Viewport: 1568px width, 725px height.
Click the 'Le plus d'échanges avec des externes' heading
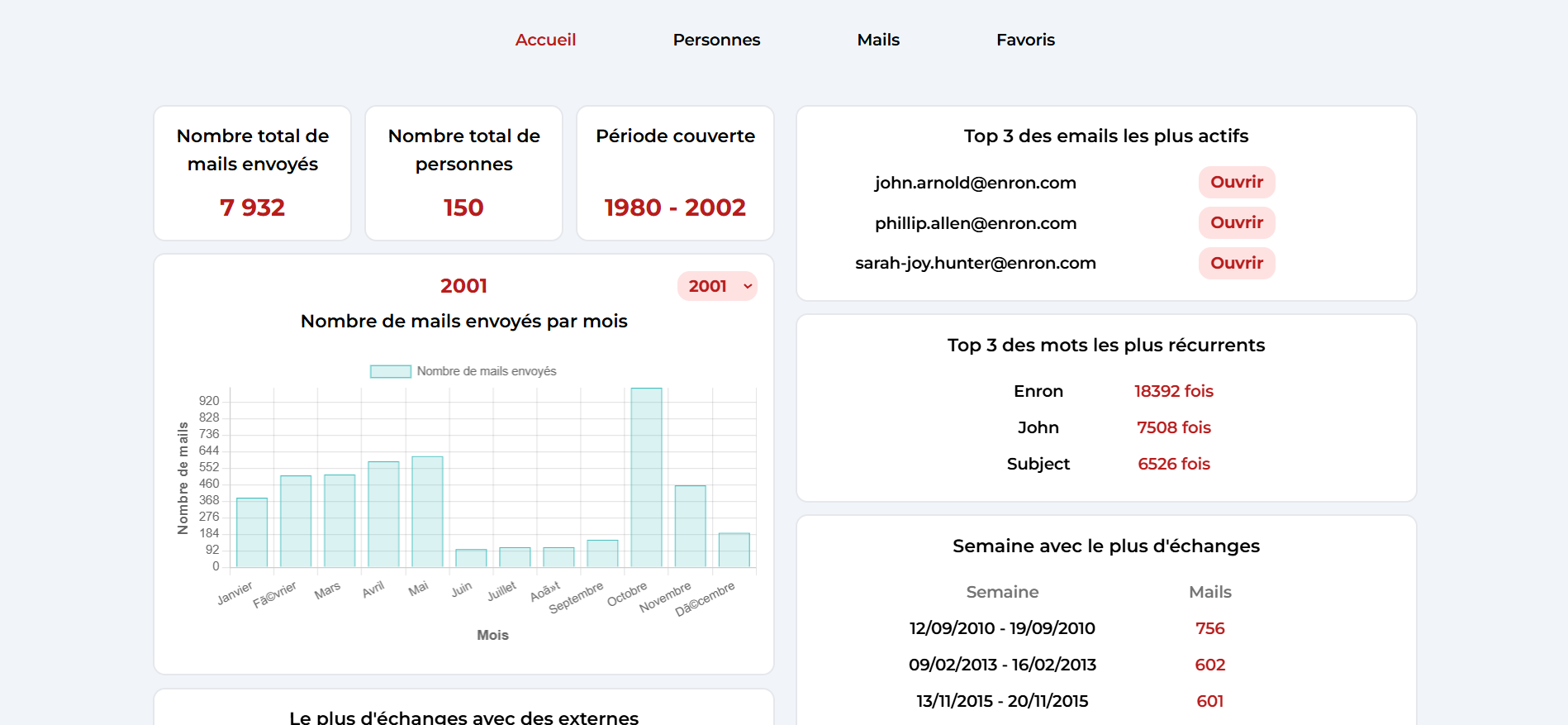pyautogui.click(x=463, y=718)
